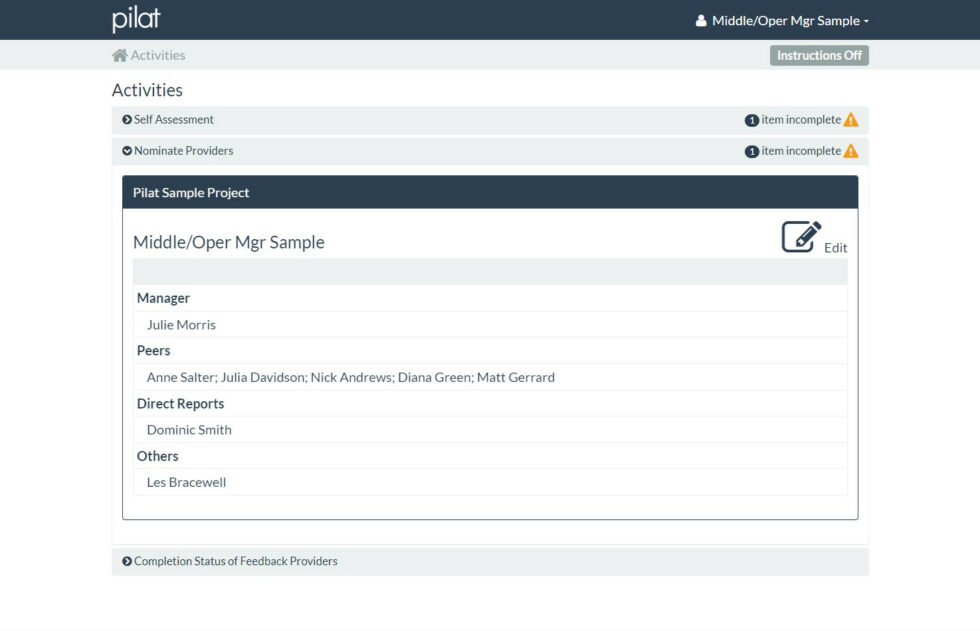Click the home icon in breadcrumb
Image resolution: width=980 pixels, height=631 pixels.
(x=120, y=56)
